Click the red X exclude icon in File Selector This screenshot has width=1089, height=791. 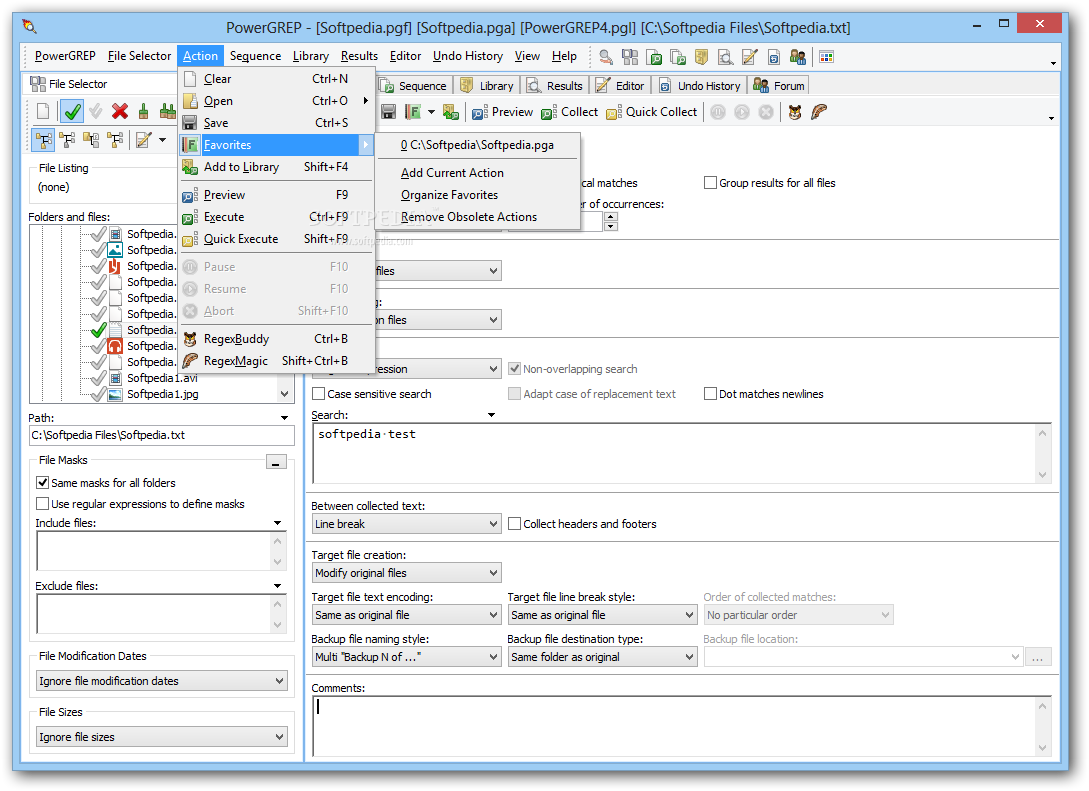(x=119, y=111)
